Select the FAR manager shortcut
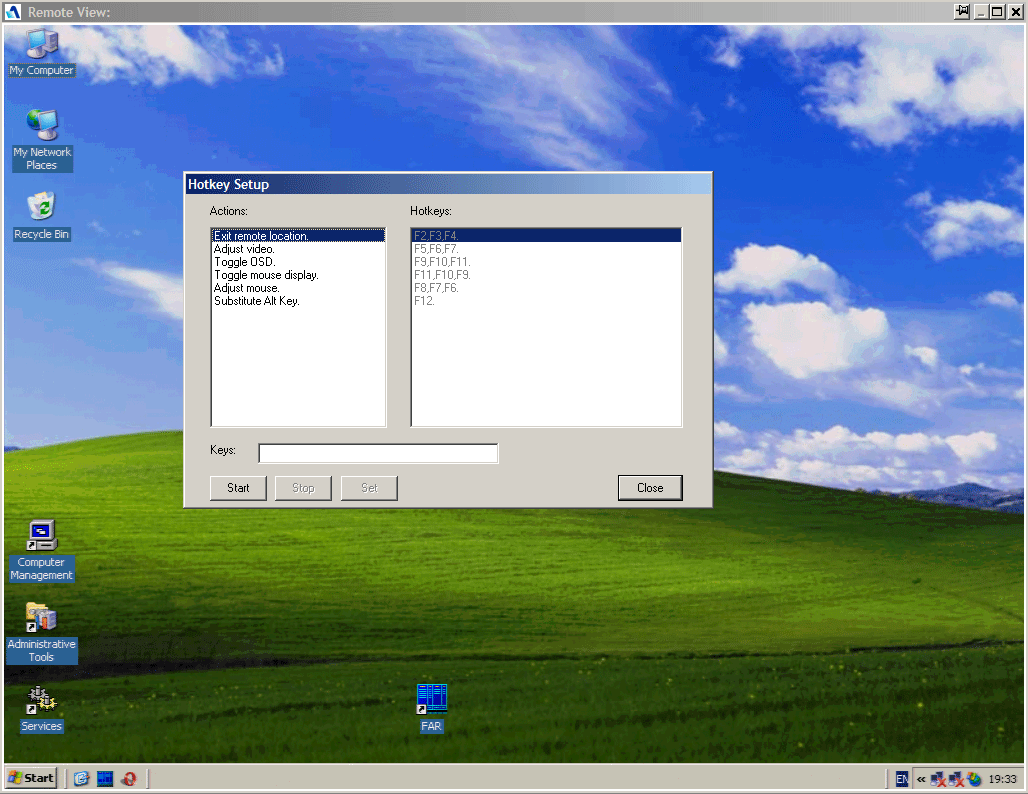The image size is (1028, 794). [x=431, y=707]
